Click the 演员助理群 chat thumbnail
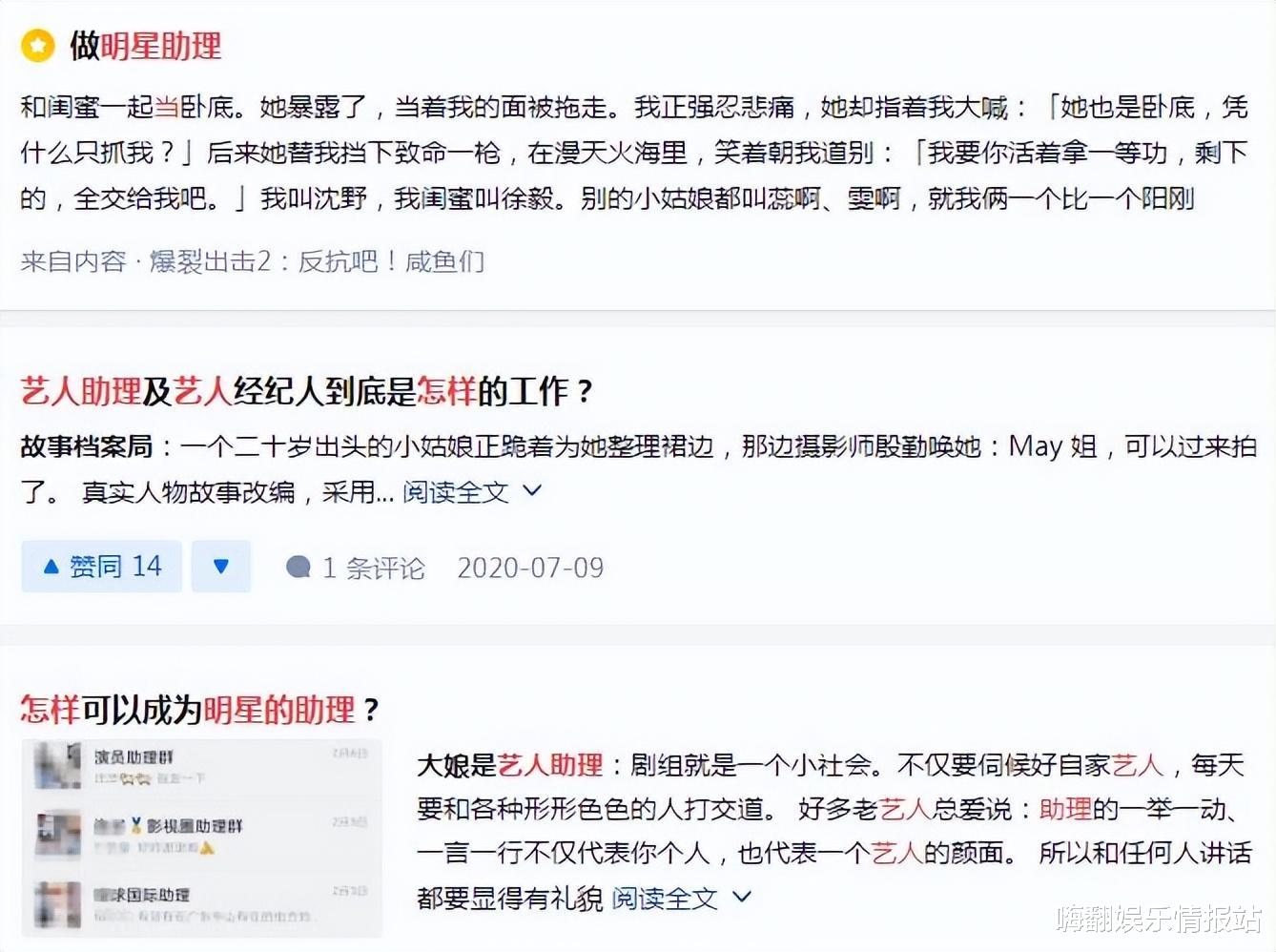 coord(57,763)
